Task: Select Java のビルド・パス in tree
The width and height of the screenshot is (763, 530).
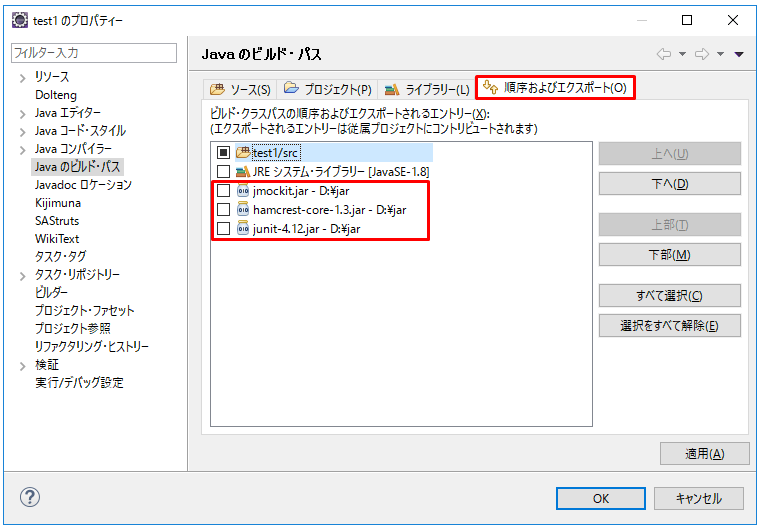Action: 77,167
